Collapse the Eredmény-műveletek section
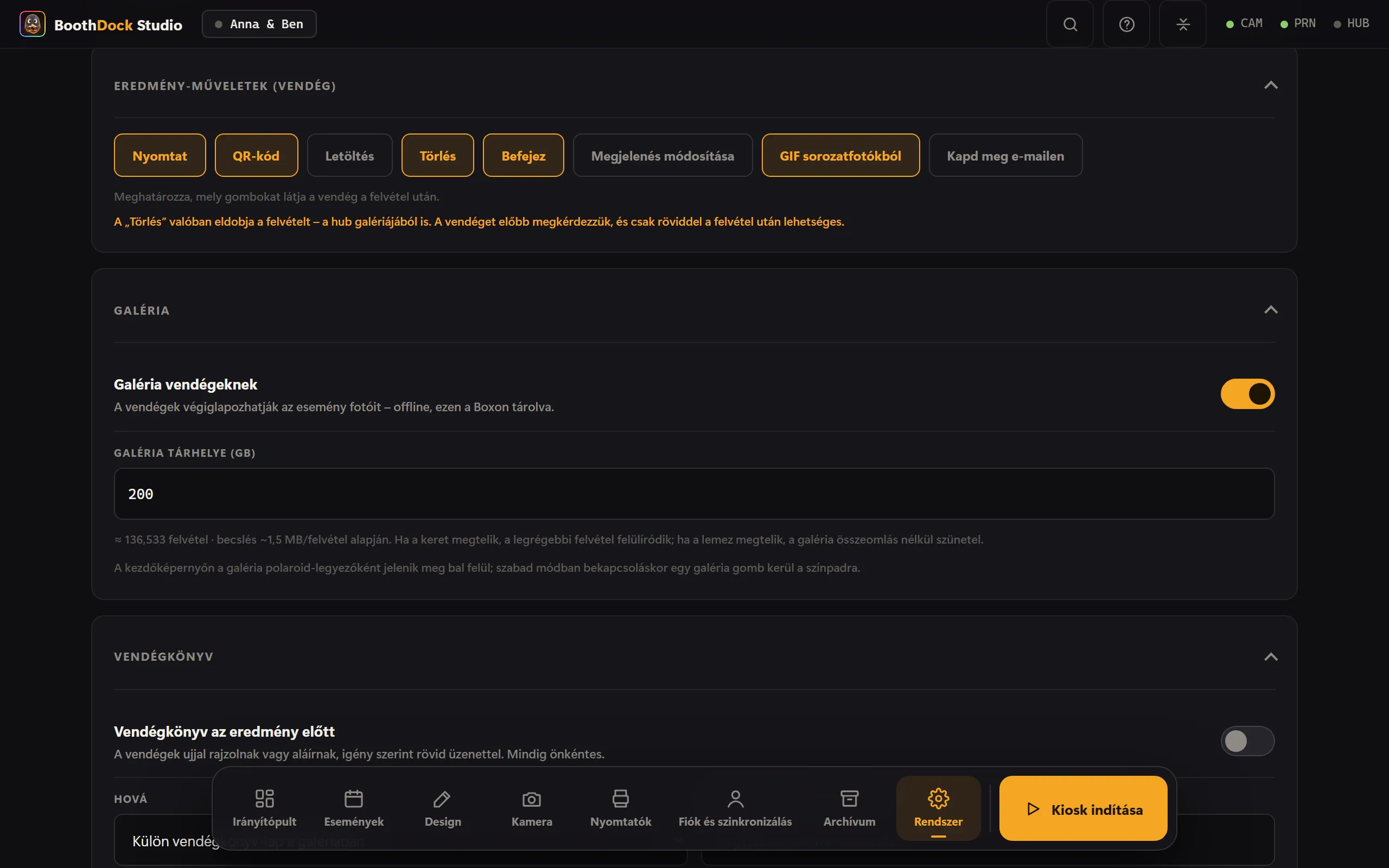The width and height of the screenshot is (1389, 868). [x=1271, y=86]
